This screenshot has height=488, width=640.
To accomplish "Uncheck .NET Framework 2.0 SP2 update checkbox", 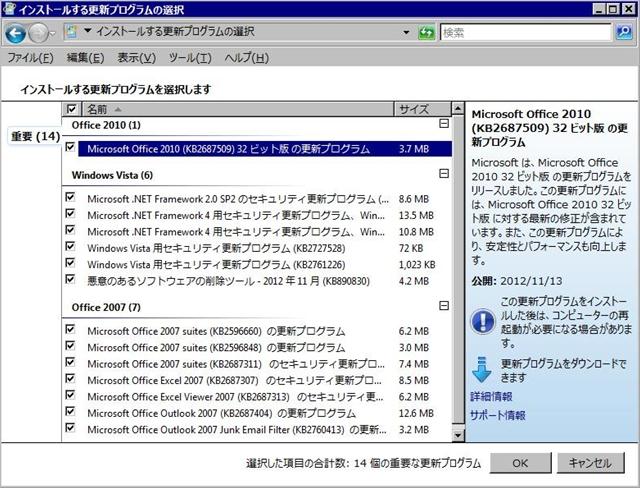I will [x=70, y=197].
